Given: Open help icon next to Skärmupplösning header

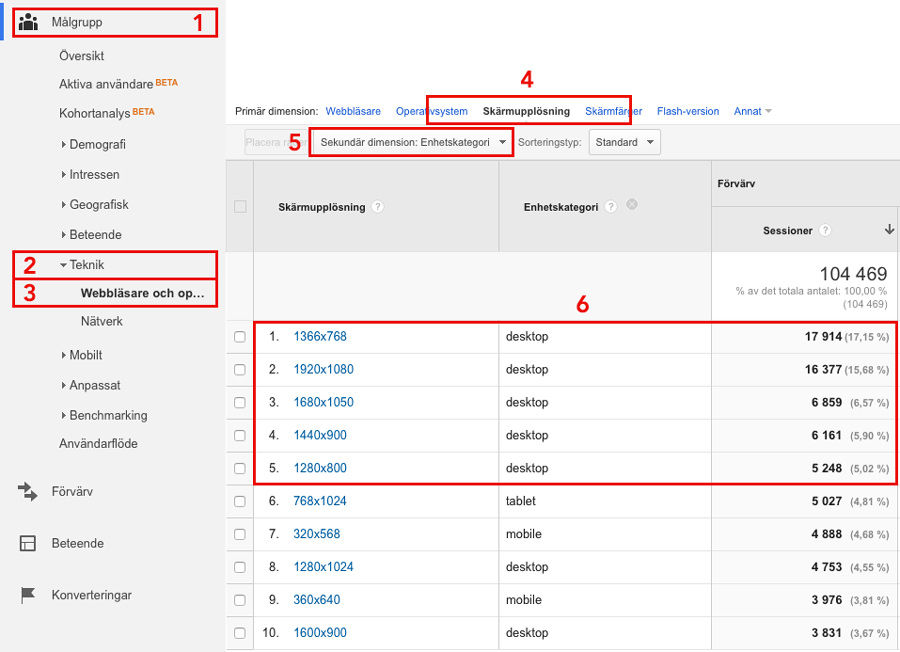Looking at the screenshot, I should (378, 207).
